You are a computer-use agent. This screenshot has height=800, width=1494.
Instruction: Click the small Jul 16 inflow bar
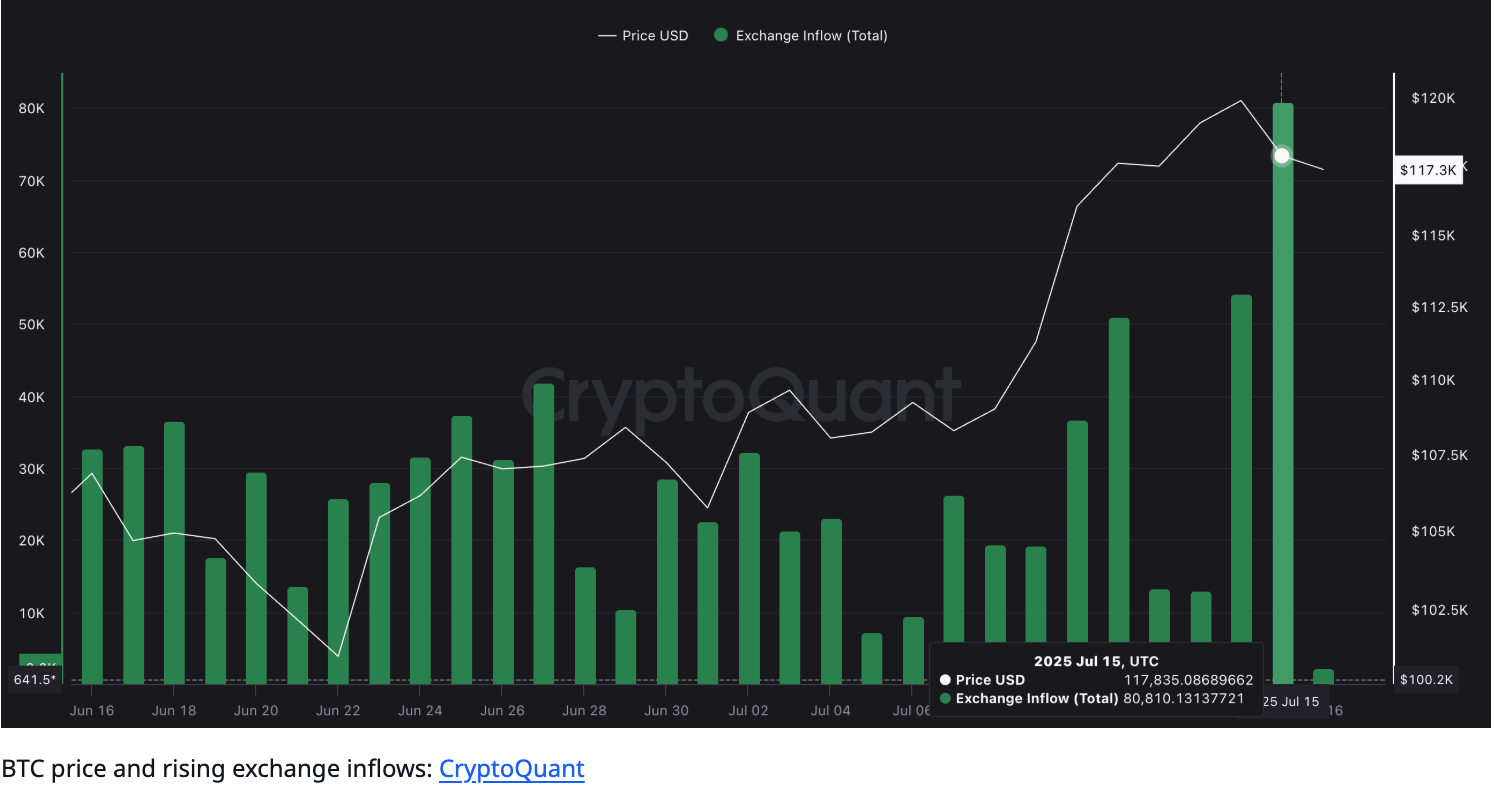click(x=1324, y=677)
